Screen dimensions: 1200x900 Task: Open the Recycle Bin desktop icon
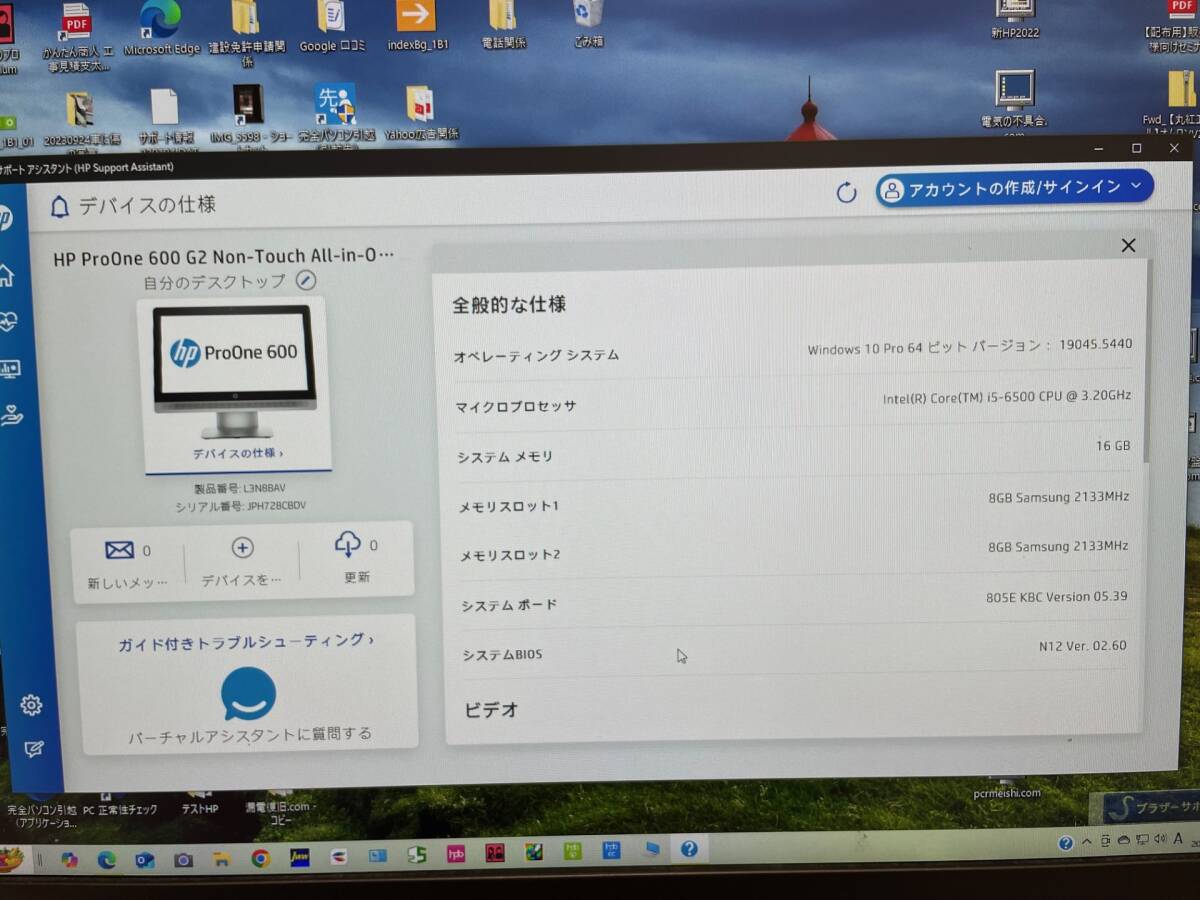588,23
